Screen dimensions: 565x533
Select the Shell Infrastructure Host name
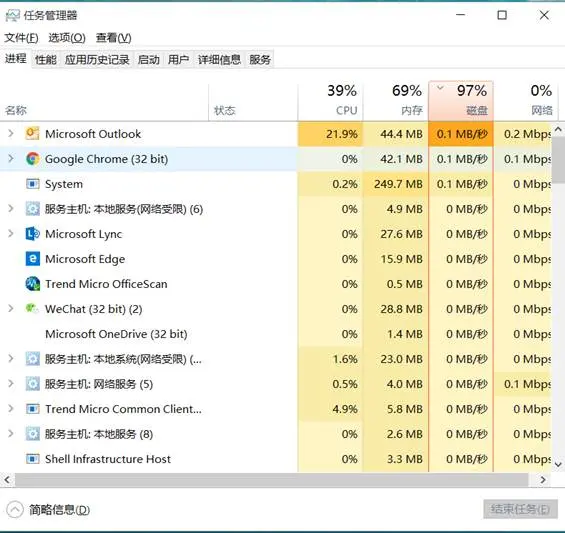click(x=107, y=459)
